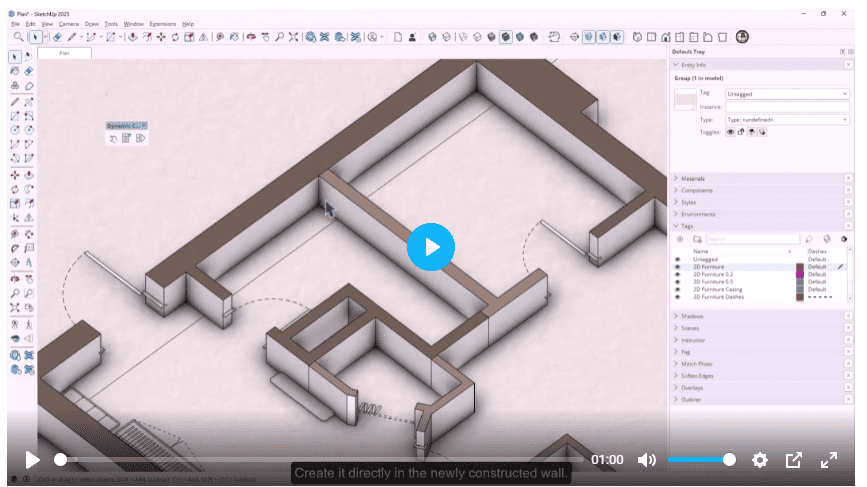Click the small play button in the video controls
This screenshot has height=487, width=867.
32,460
